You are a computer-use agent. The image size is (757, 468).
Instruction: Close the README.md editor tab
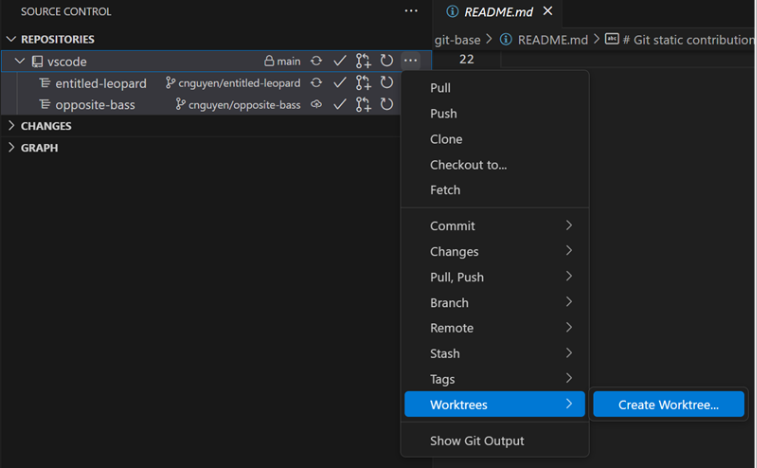pos(547,12)
